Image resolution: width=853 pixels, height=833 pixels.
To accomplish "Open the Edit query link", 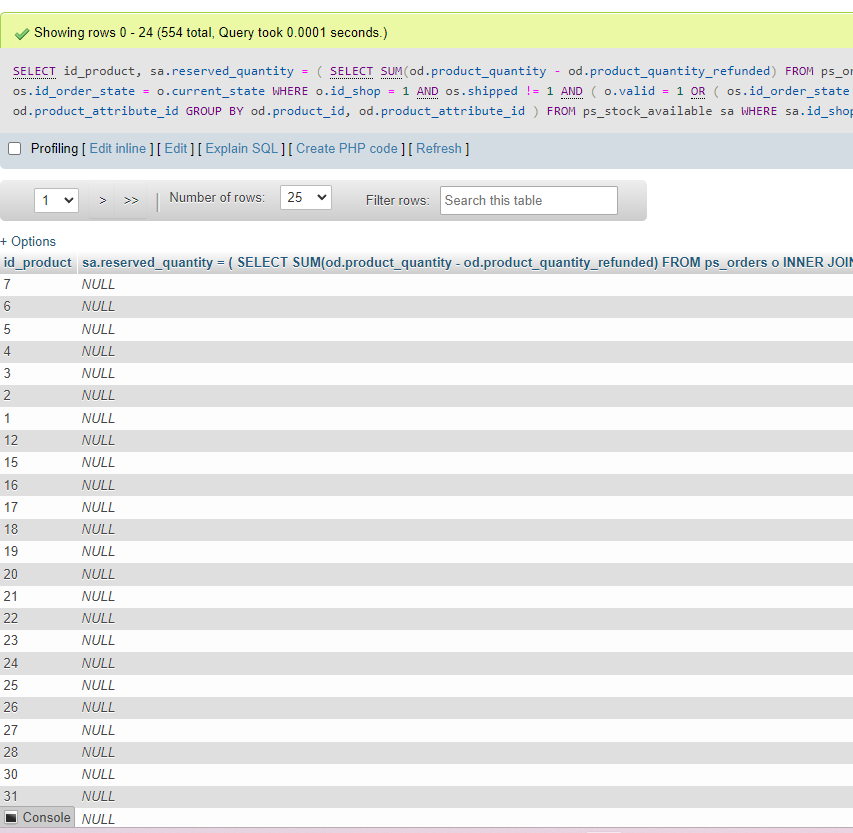I will [176, 149].
